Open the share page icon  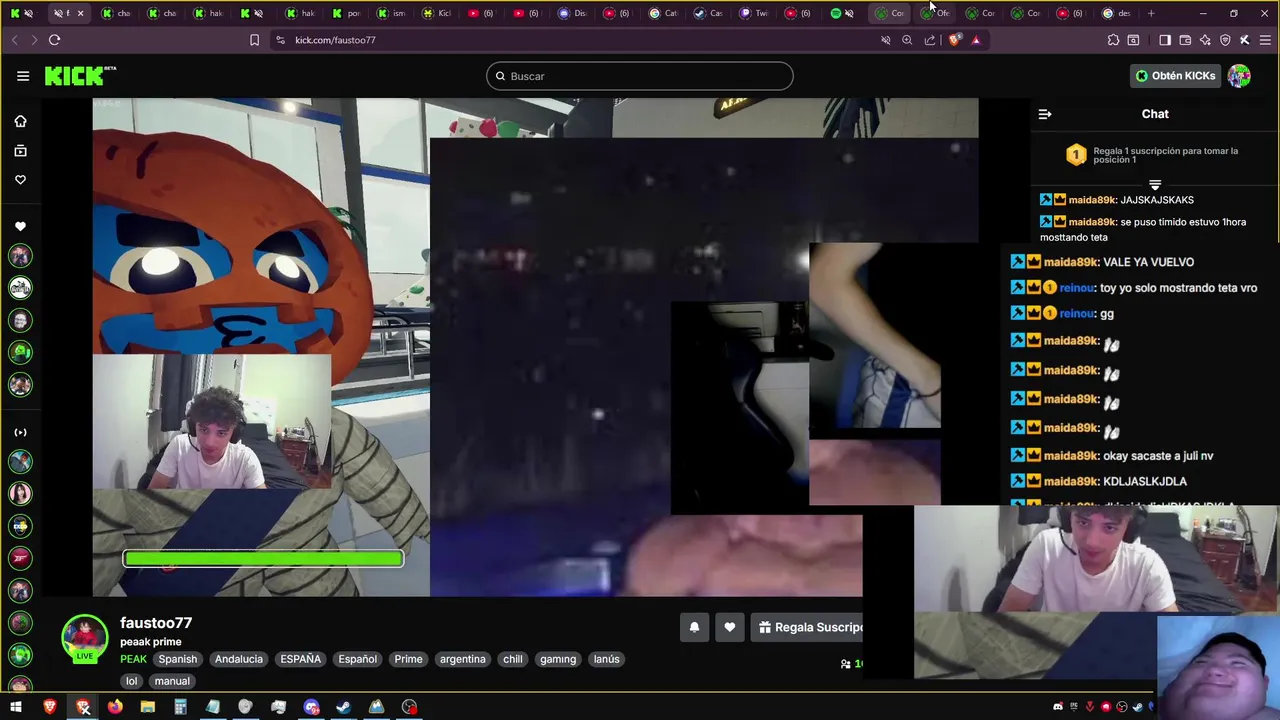[x=930, y=40]
